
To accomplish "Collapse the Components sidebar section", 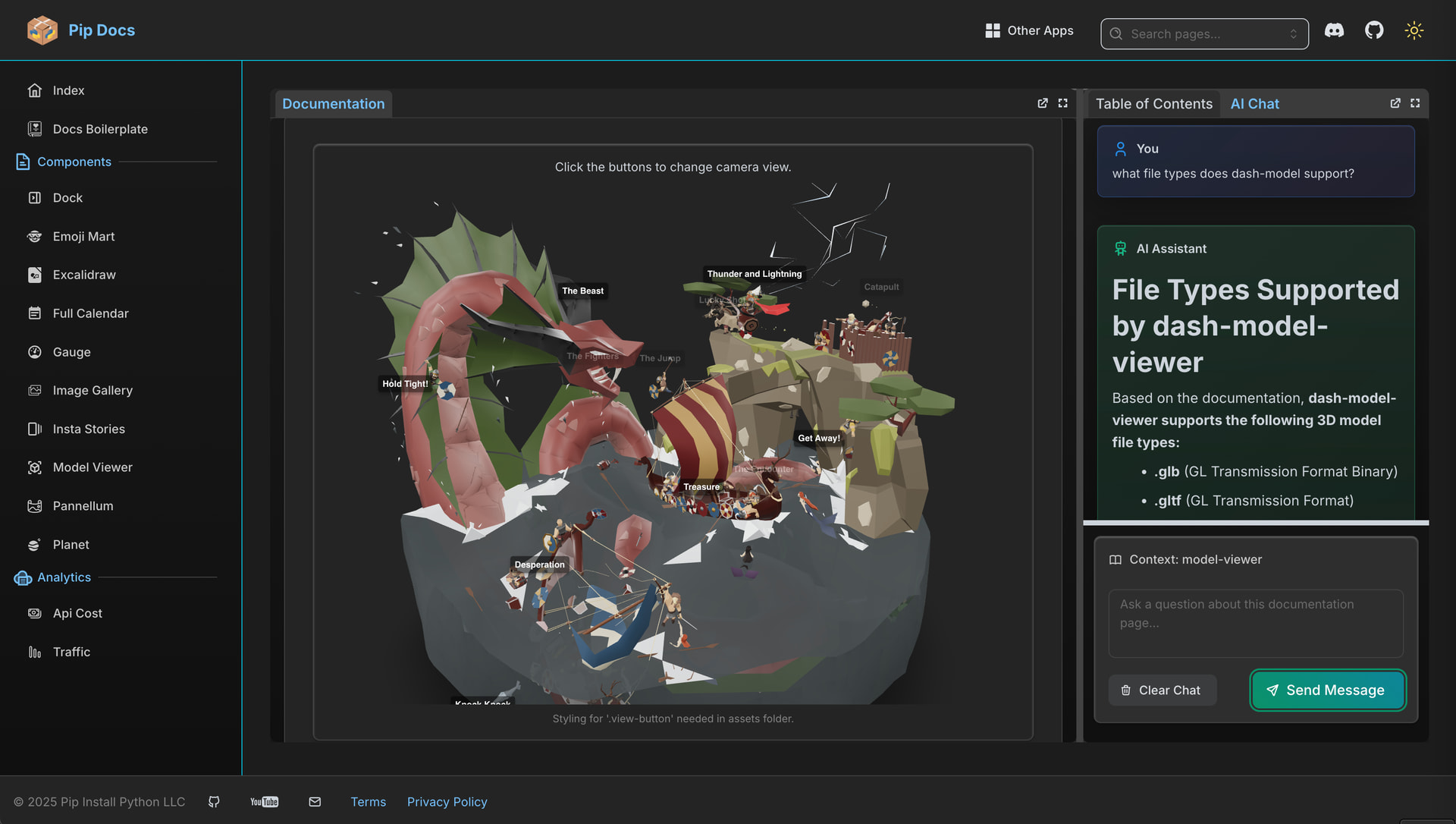I will click(x=74, y=162).
